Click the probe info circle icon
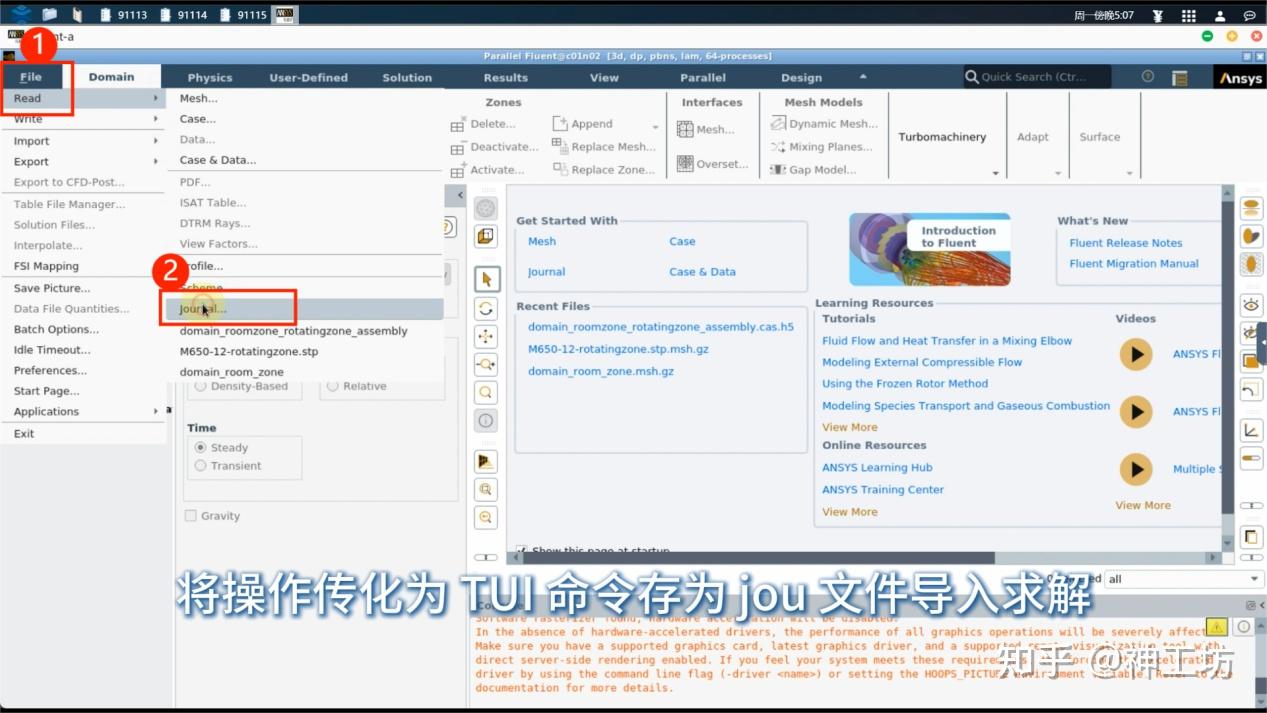The width and height of the screenshot is (1267, 713). [x=486, y=420]
